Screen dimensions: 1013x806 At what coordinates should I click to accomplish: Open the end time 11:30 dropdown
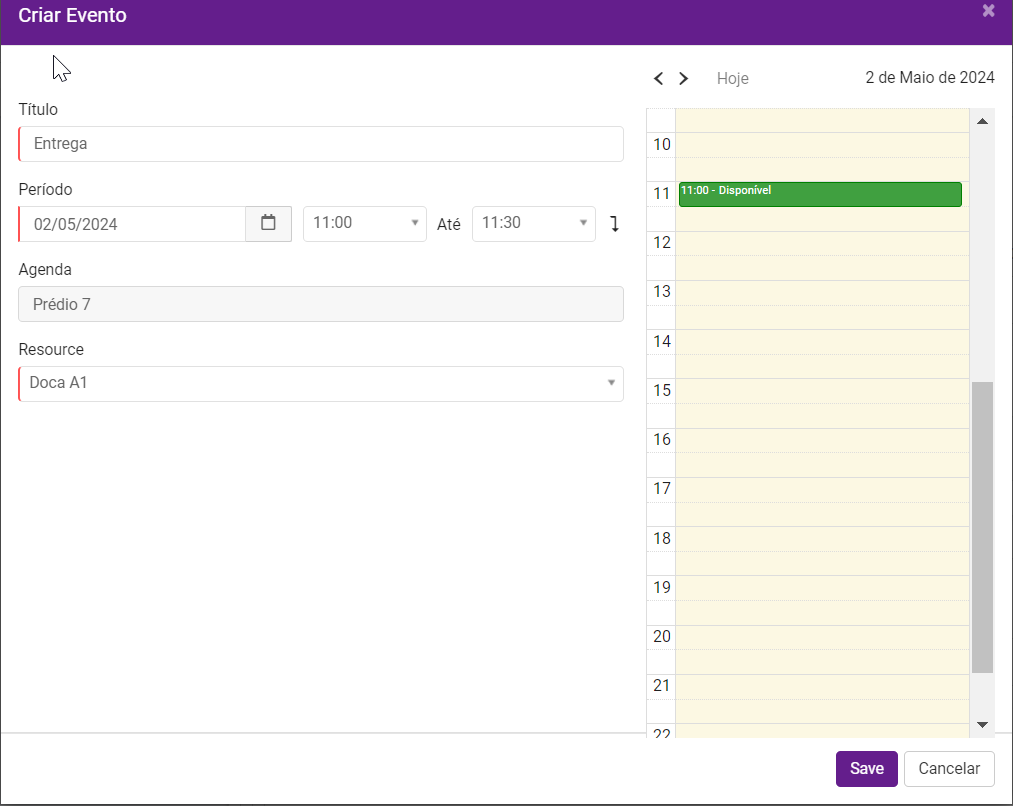click(534, 223)
